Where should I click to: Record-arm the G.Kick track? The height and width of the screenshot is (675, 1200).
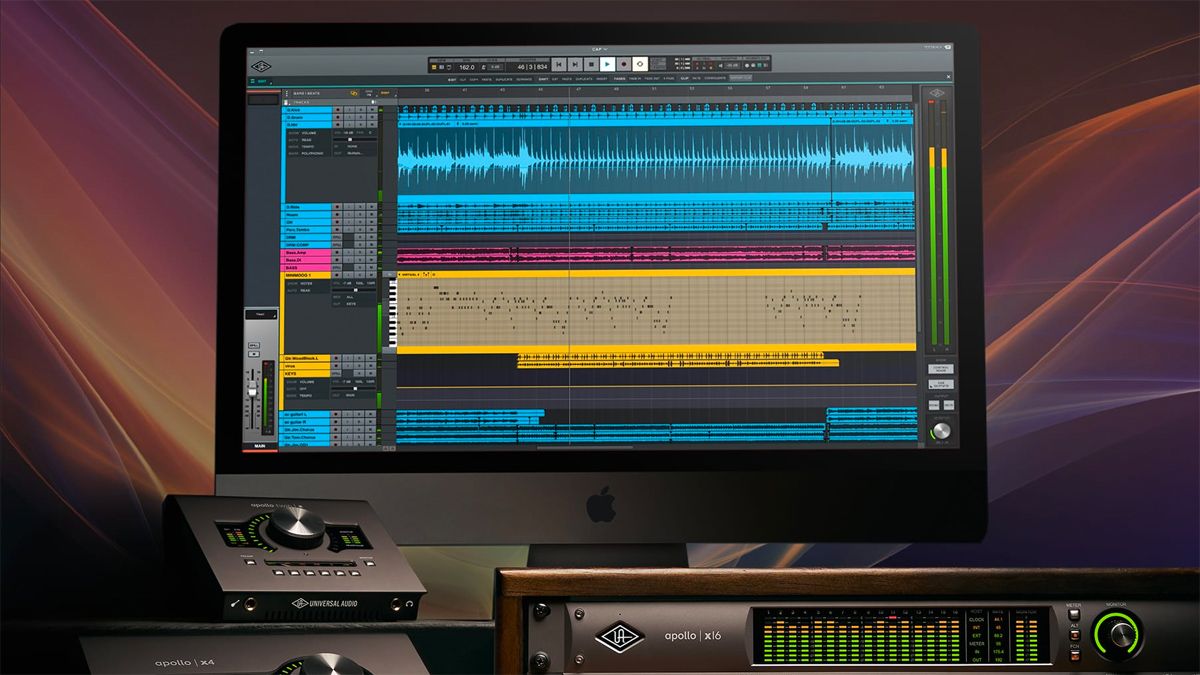click(x=337, y=110)
